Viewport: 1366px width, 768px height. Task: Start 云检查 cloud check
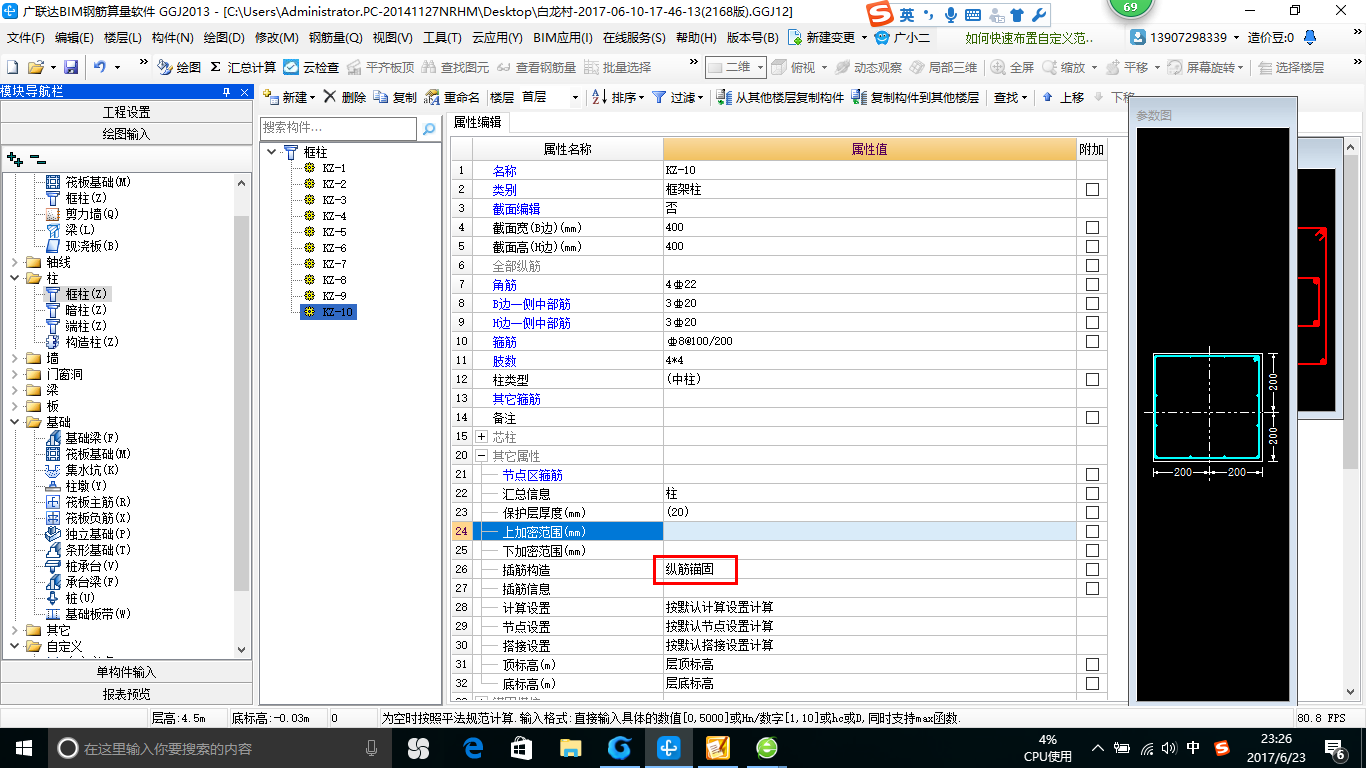tap(311, 67)
